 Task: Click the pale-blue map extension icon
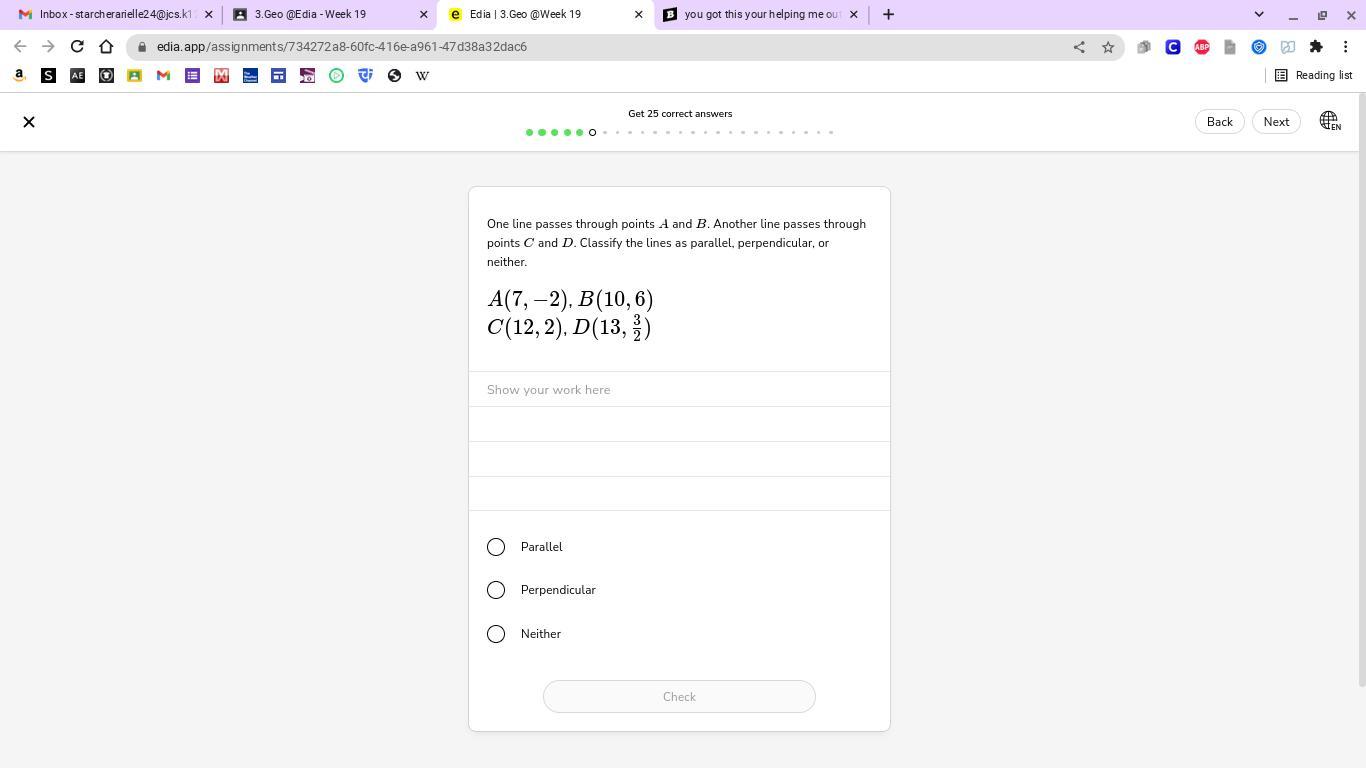(1288, 47)
